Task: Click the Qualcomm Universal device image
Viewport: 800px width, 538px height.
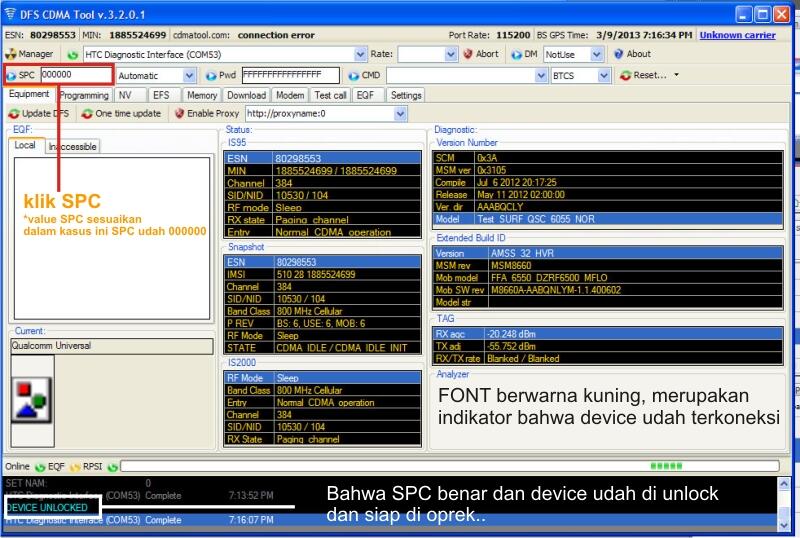Action: (x=32, y=400)
